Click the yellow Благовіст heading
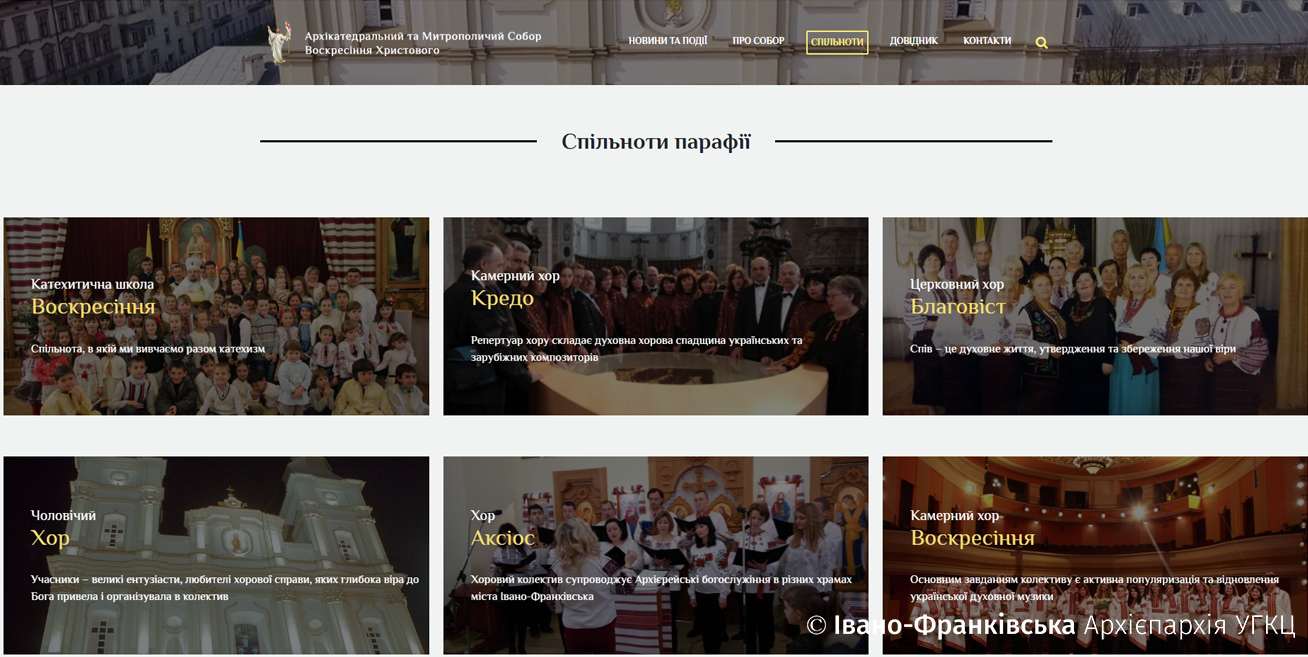This screenshot has height=657, width=1308. [x=957, y=307]
